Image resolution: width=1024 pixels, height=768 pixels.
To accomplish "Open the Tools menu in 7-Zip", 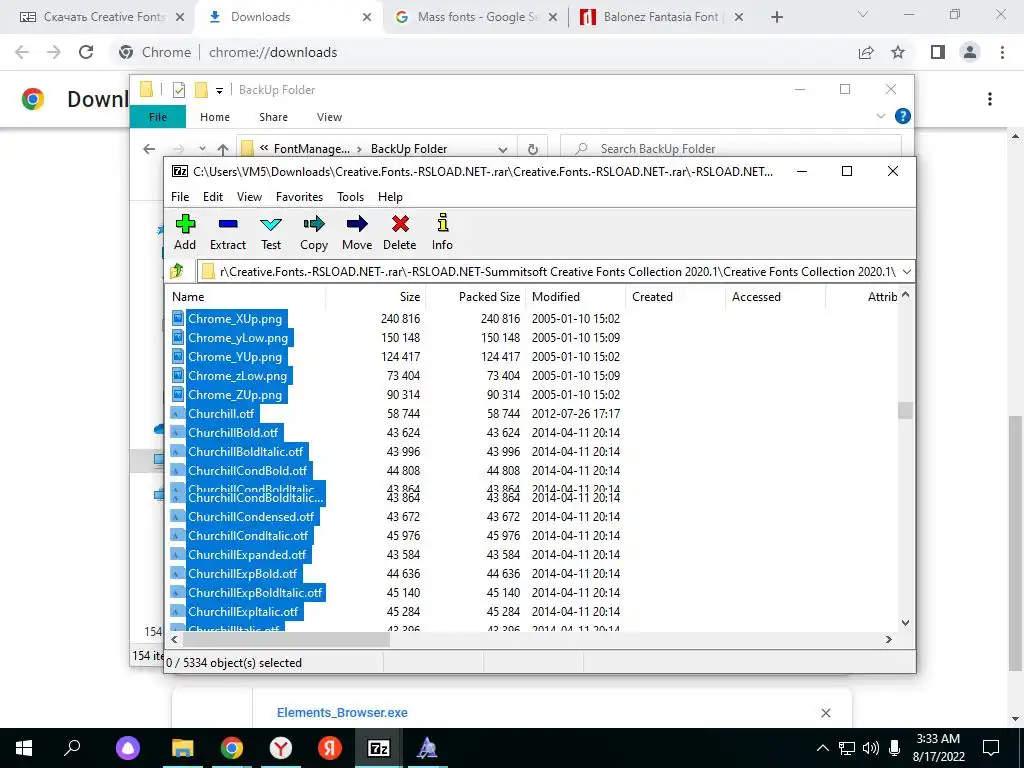I will [x=351, y=197].
